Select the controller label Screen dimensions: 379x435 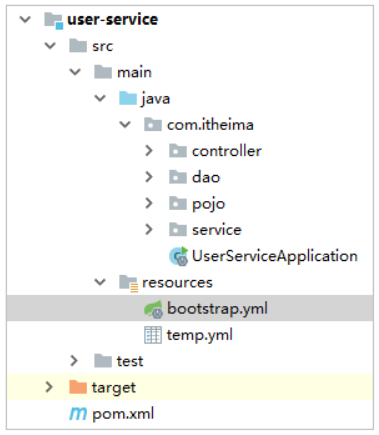pos(227,151)
